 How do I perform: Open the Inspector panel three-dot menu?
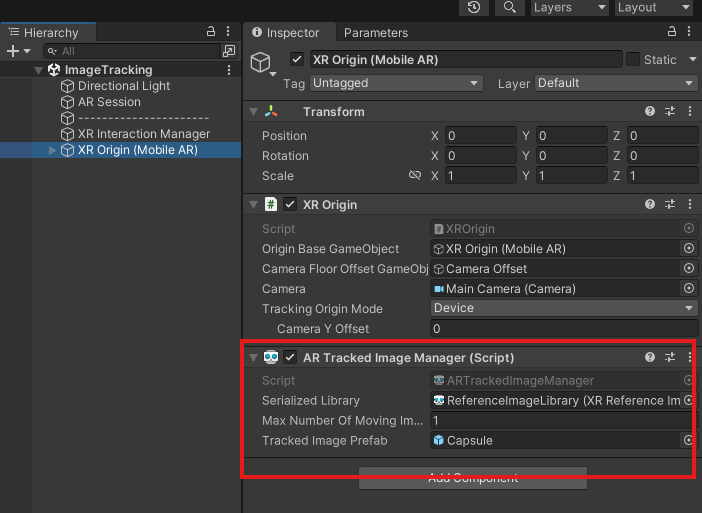click(689, 31)
